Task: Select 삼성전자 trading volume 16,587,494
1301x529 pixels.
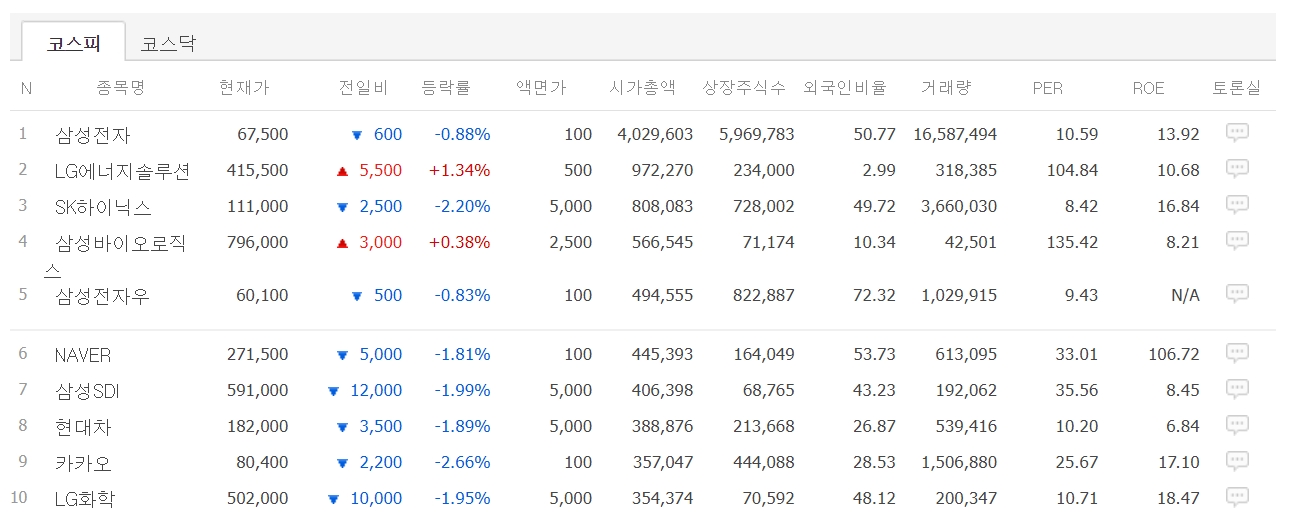Action: pos(955,134)
